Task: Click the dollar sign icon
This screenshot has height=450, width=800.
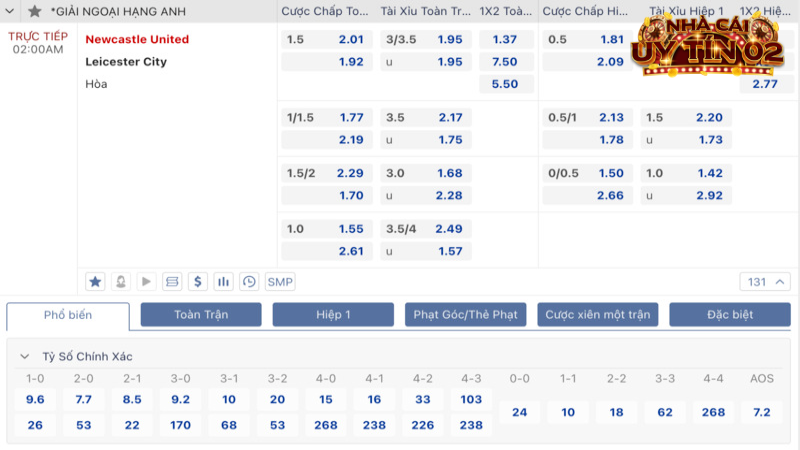Action: [197, 281]
